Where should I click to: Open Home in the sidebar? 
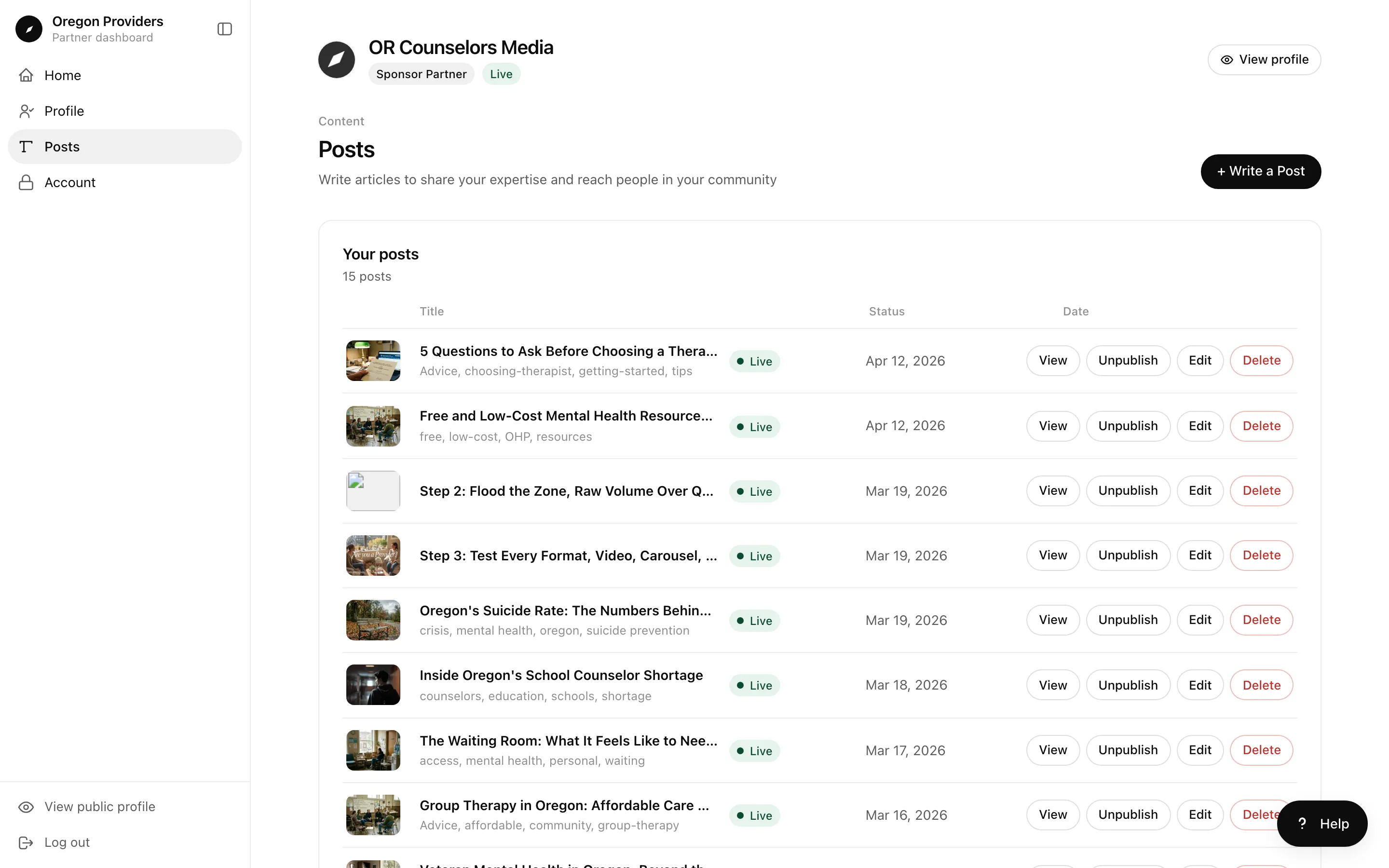coord(124,75)
